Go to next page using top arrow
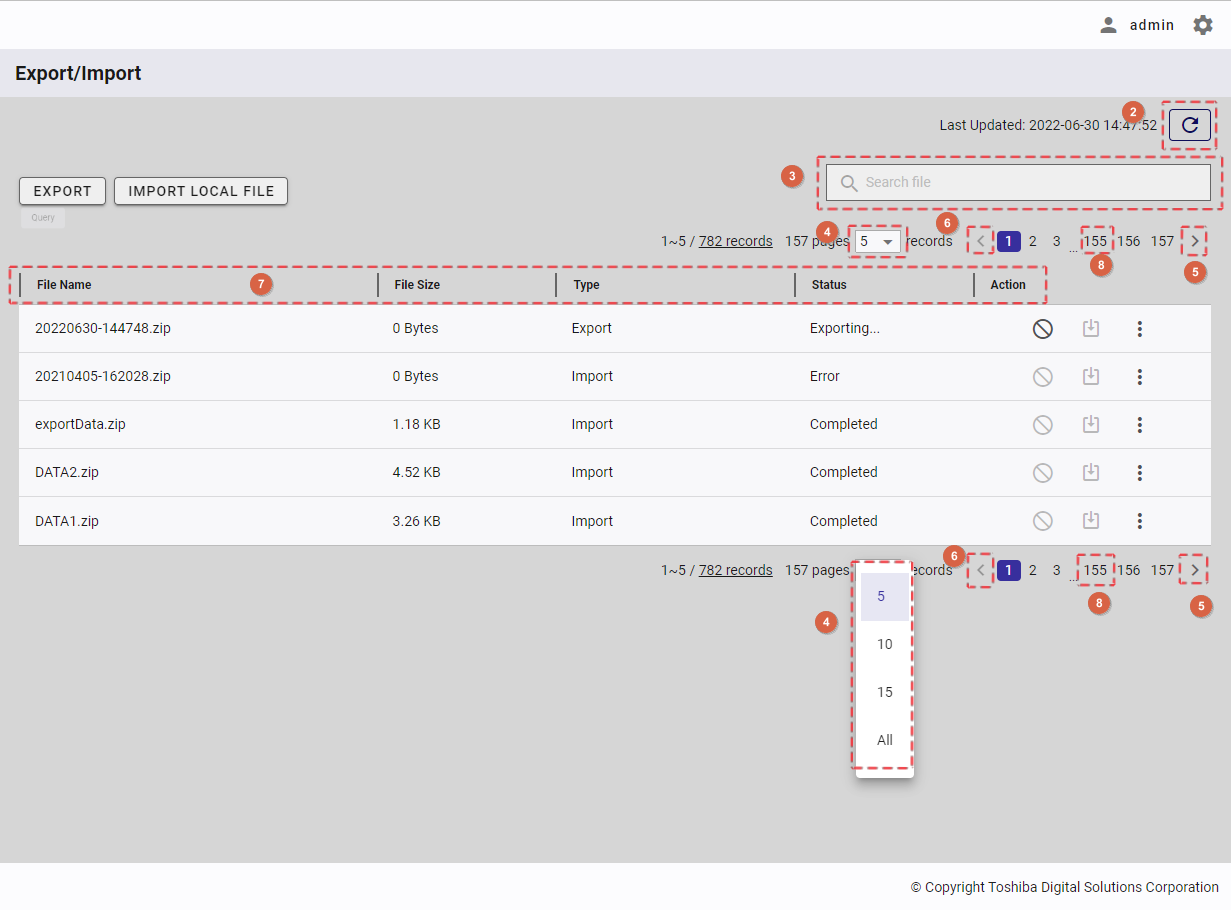 [1194, 241]
